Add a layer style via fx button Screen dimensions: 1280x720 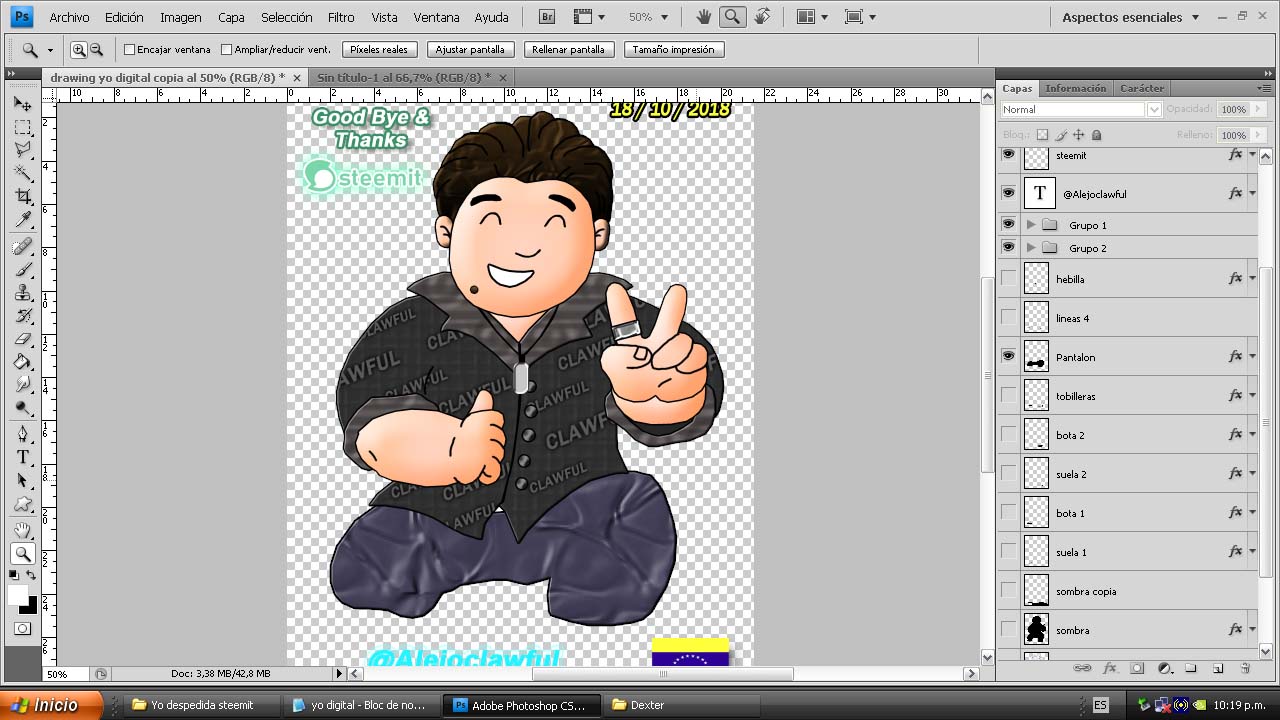1109,668
